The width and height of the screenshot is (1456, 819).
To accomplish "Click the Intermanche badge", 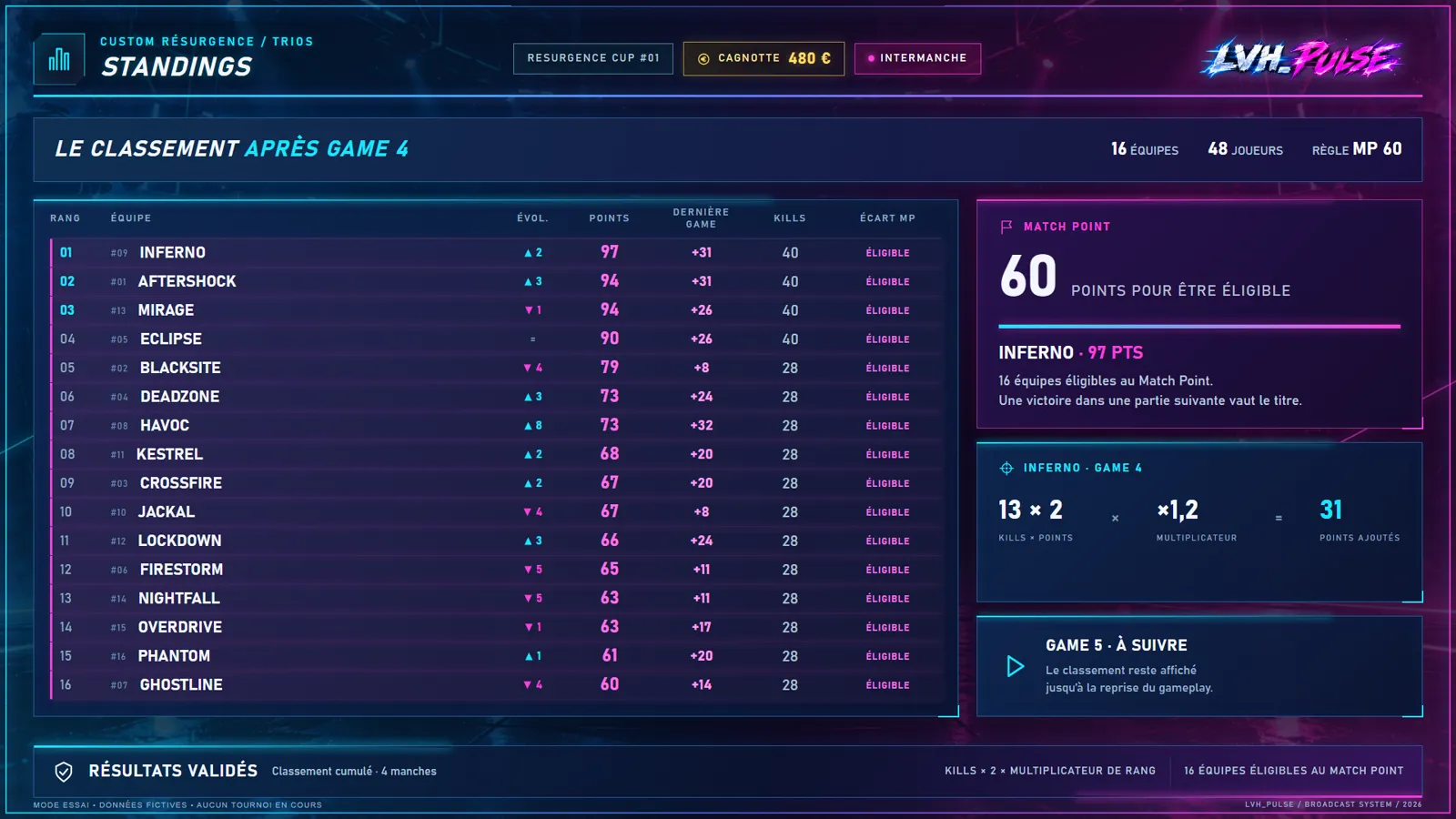I will click(917, 58).
